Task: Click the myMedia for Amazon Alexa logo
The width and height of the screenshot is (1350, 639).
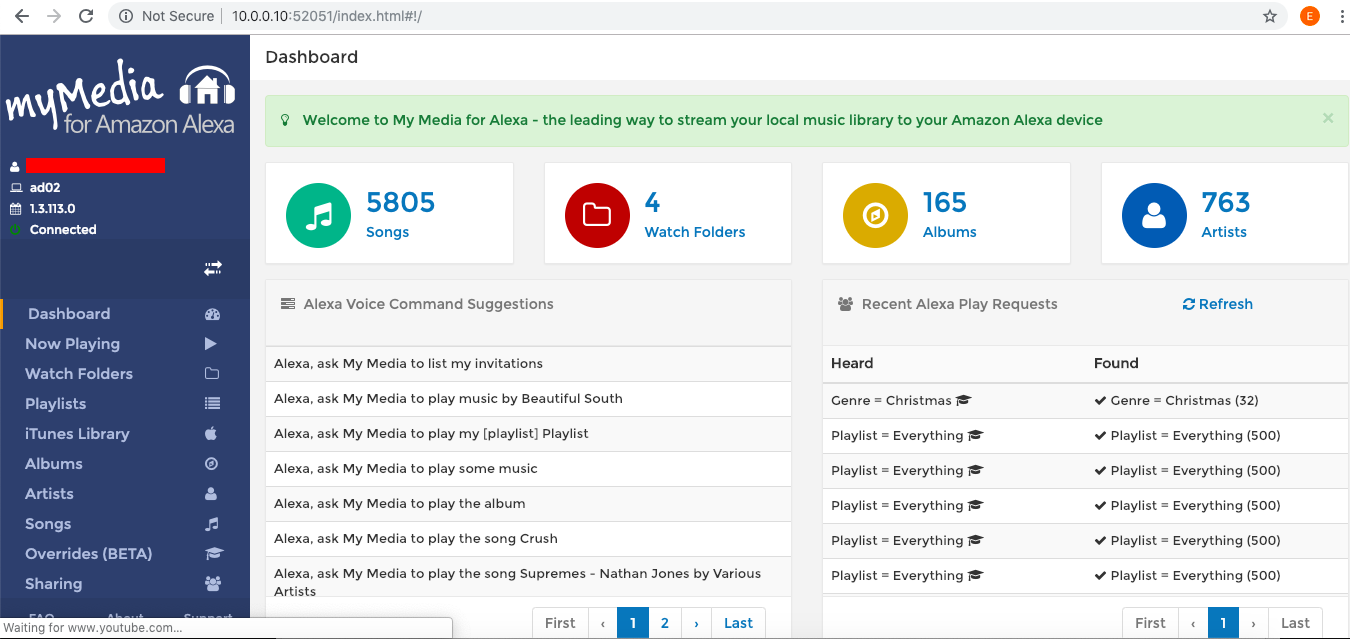Action: pos(120,100)
